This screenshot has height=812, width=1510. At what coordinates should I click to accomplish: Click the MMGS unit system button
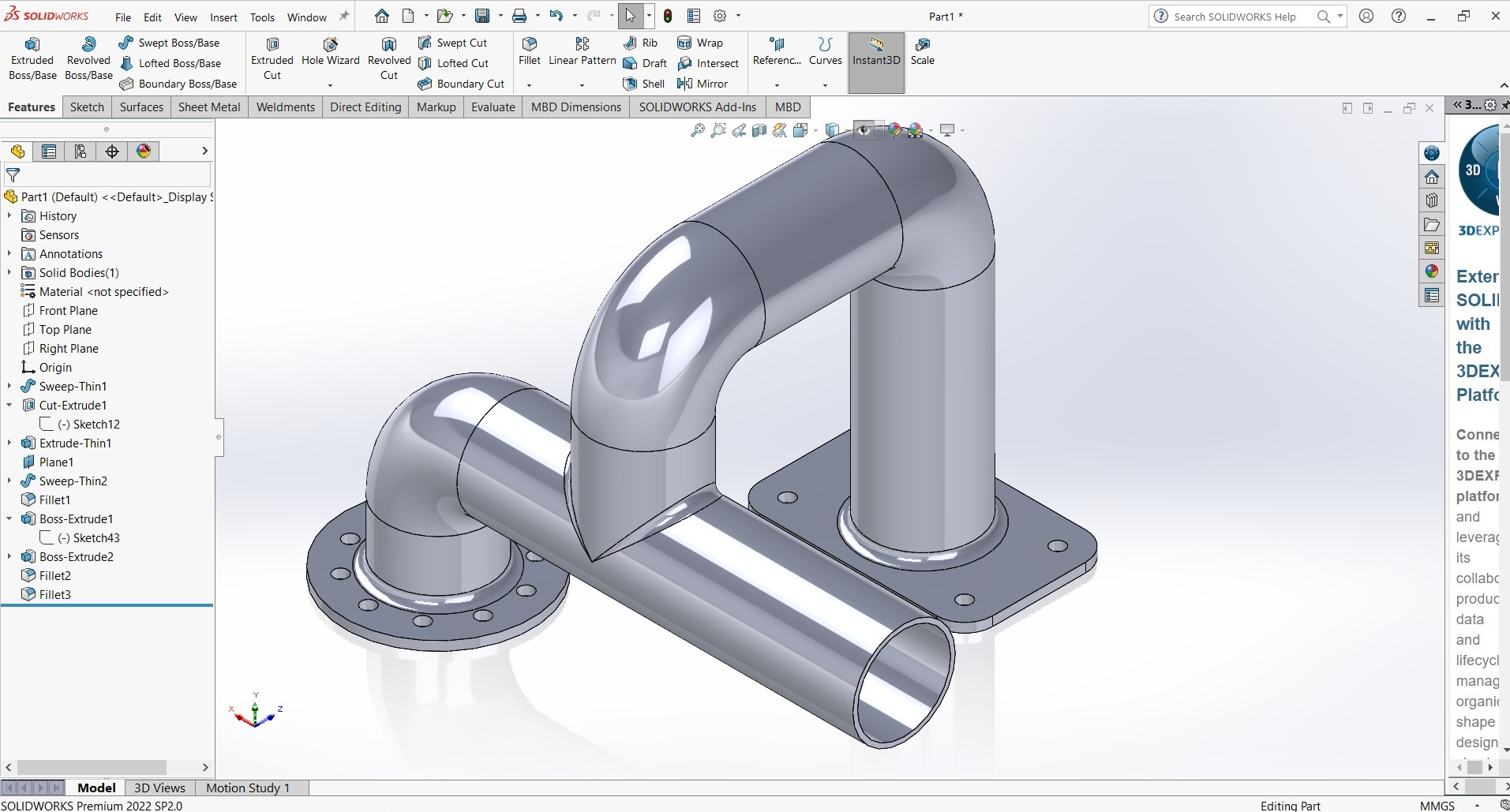click(1437, 806)
